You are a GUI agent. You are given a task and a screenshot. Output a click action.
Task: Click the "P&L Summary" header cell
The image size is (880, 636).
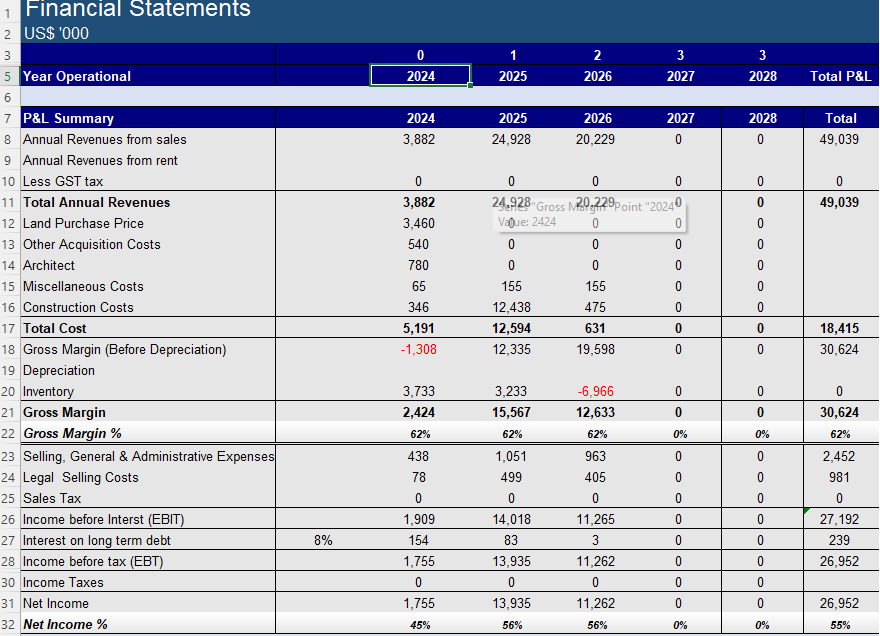click(x=68, y=118)
